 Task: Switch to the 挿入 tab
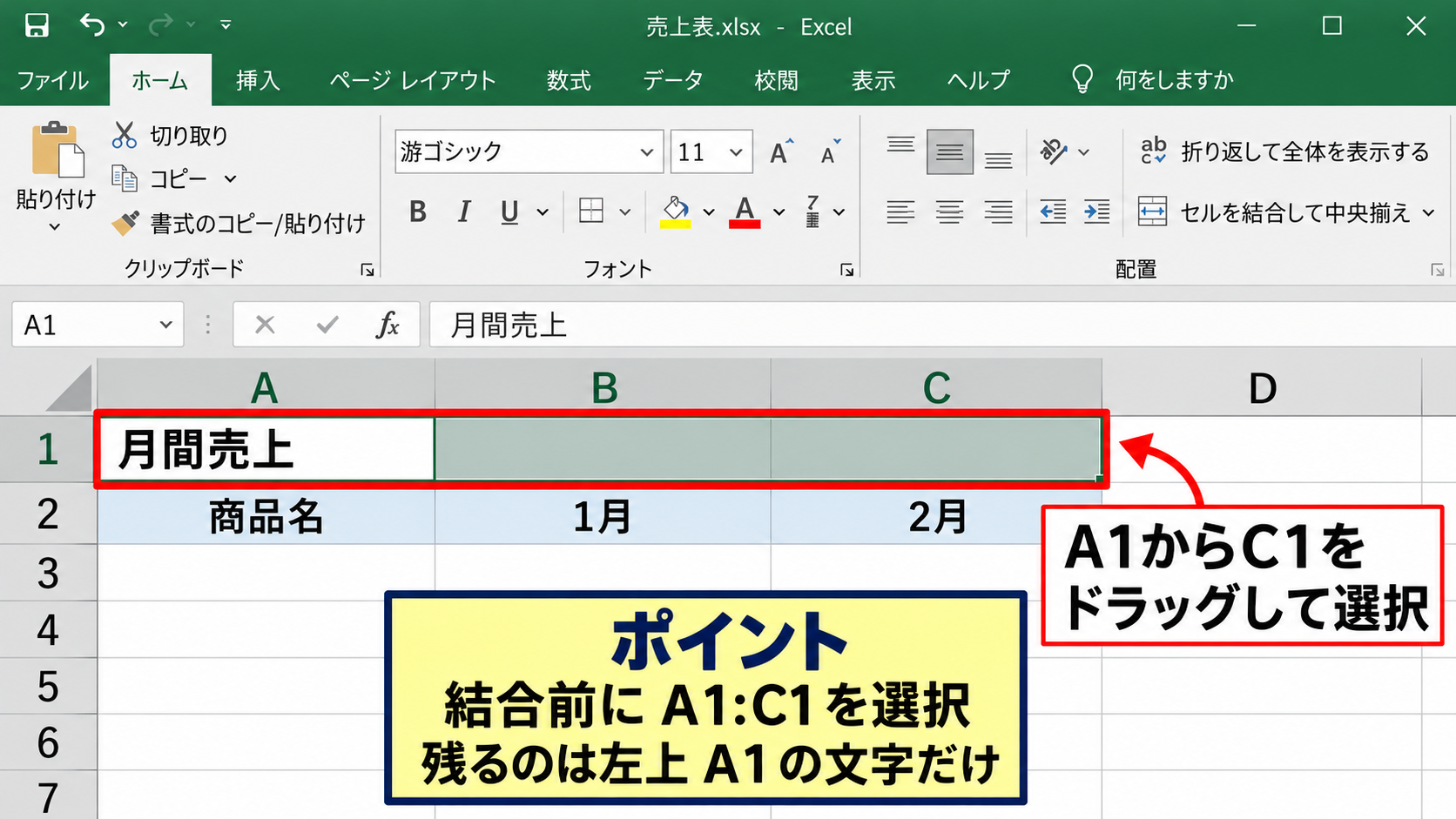tap(258, 80)
